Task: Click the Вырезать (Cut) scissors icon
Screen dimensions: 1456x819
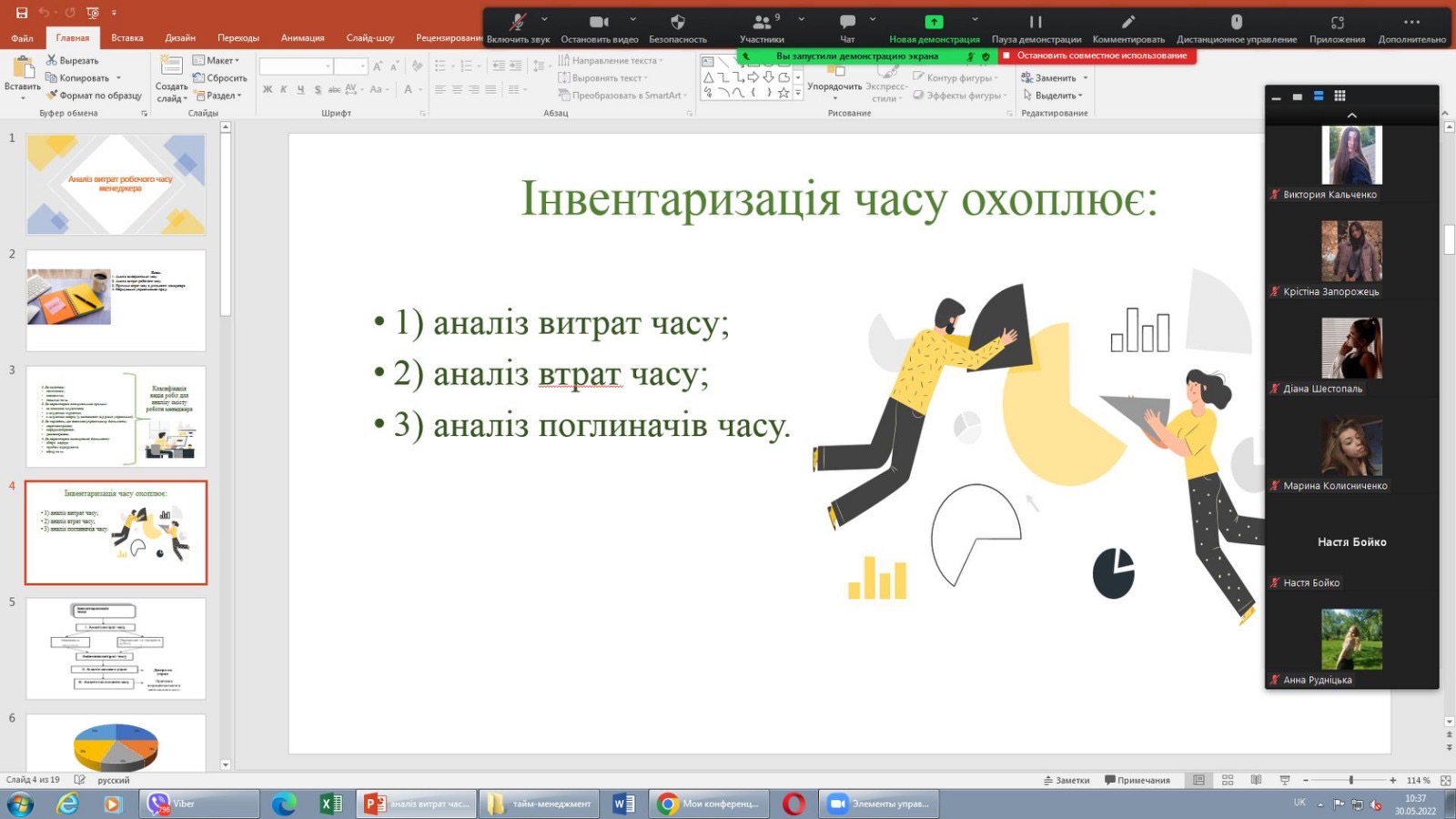Action: tap(52, 60)
